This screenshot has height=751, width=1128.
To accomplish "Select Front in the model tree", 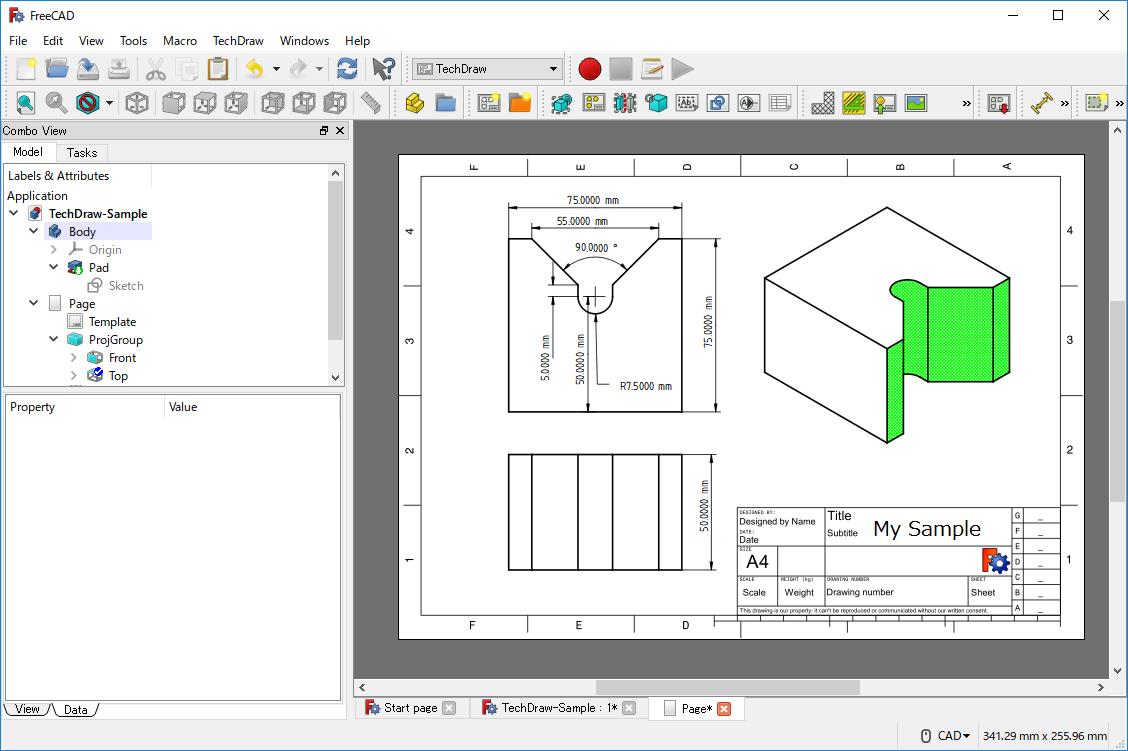I will pos(122,357).
